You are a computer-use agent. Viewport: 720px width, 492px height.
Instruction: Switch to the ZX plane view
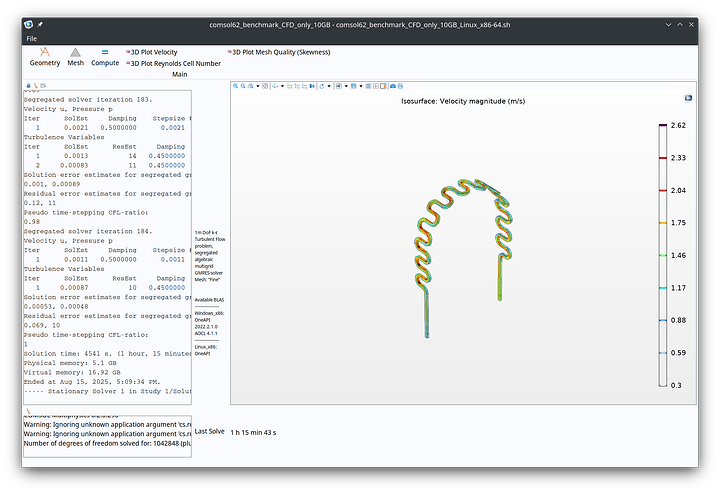coord(304,86)
